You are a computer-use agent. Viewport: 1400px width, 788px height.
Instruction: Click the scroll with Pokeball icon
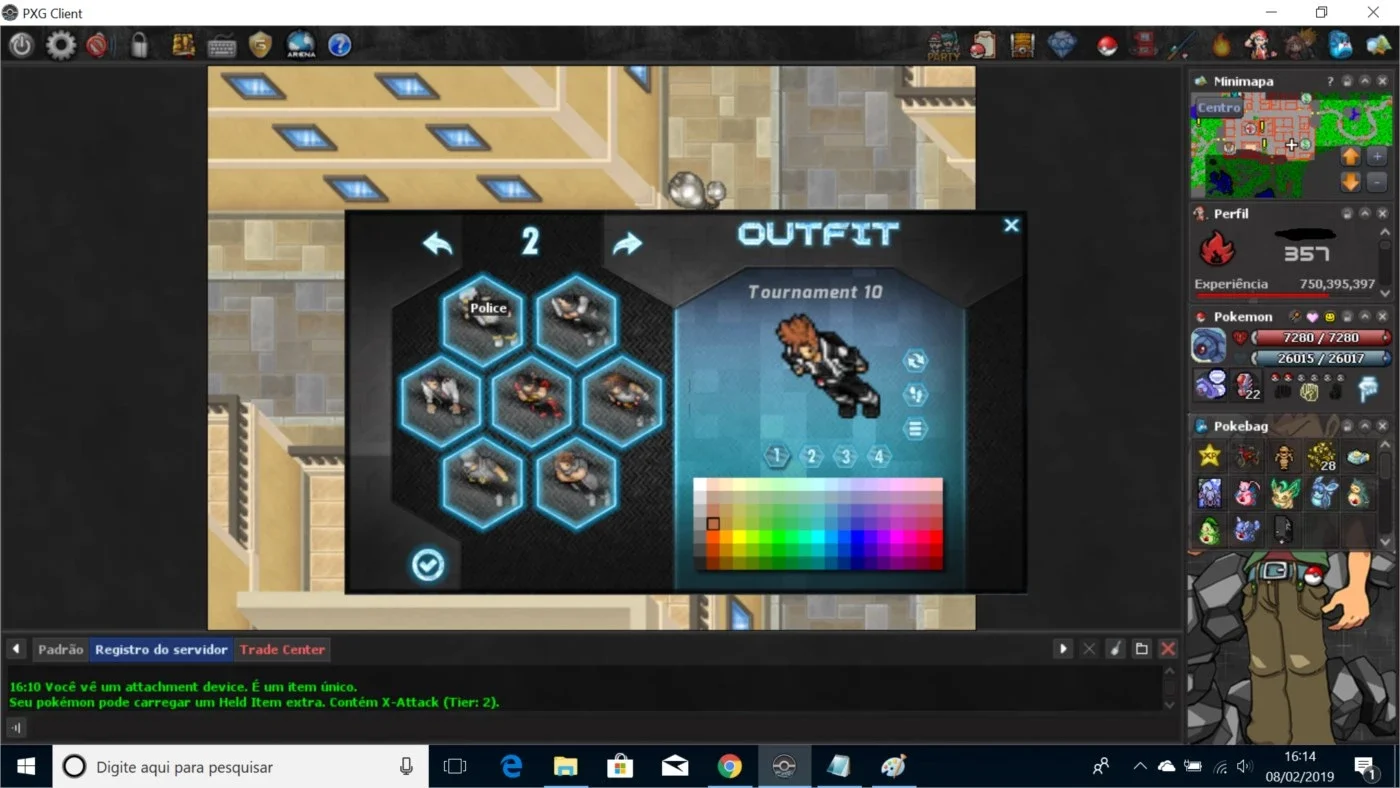(983, 45)
